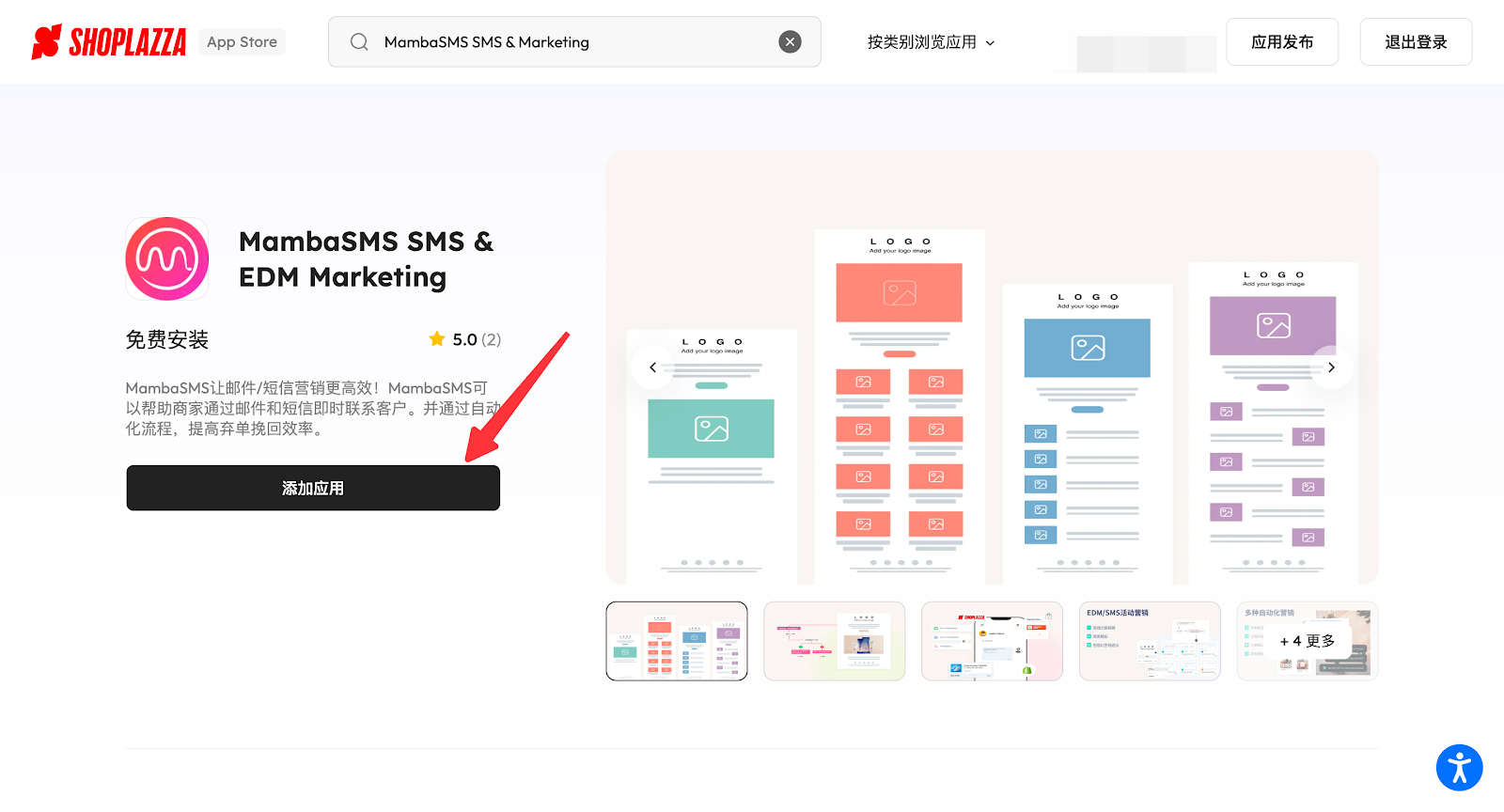Image resolution: width=1504 pixels, height=812 pixels.
Task: Click the magnifier search icon
Action: coord(359,42)
